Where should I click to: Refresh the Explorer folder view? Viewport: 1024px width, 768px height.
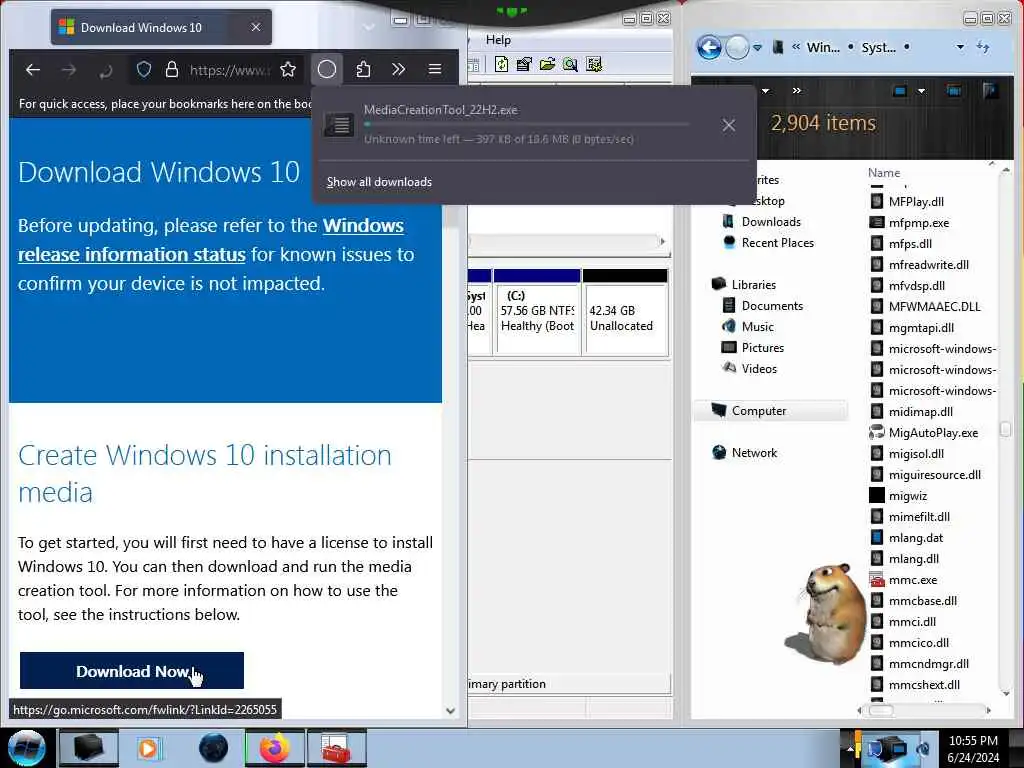point(983,47)
